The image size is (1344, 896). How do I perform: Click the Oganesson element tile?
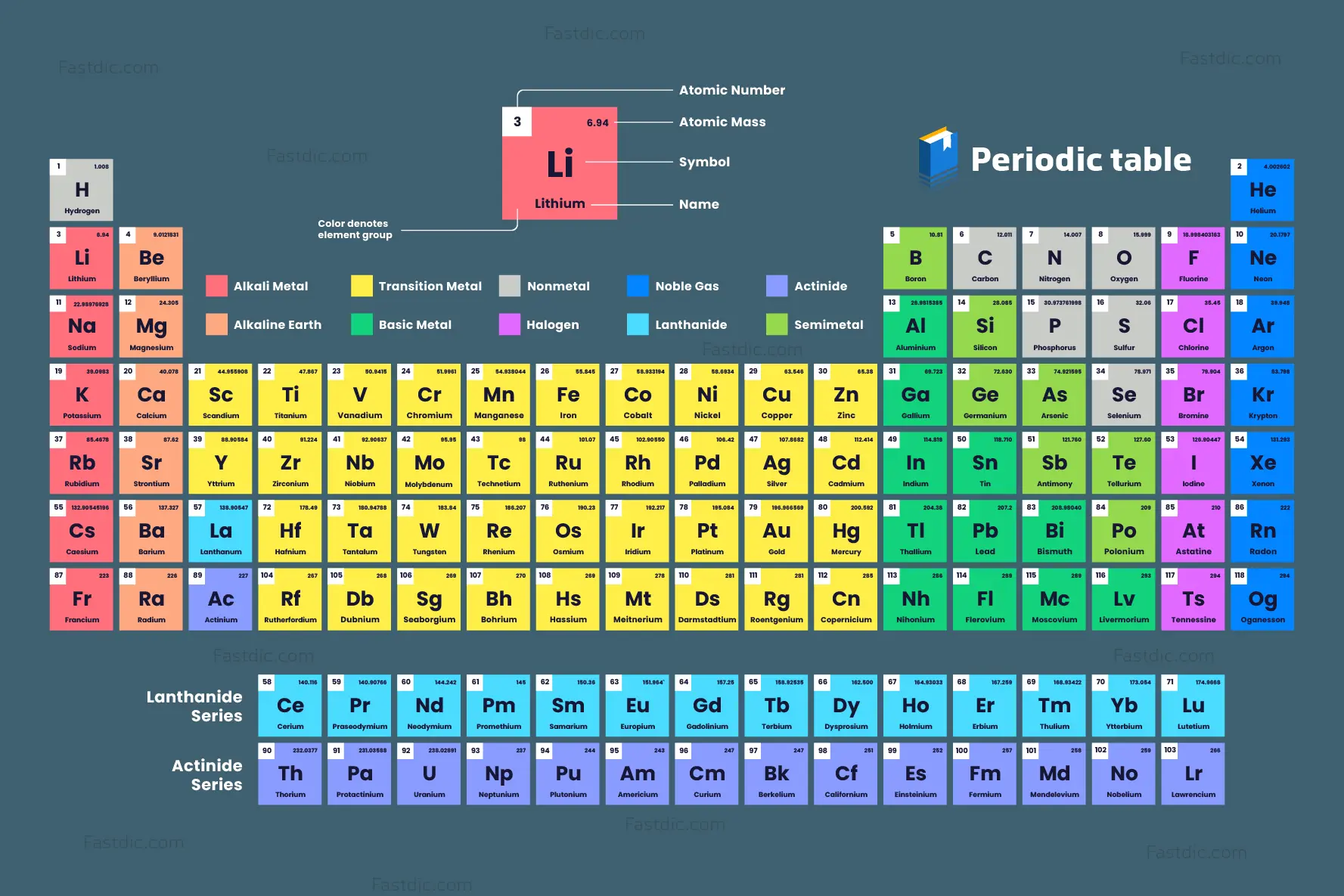point(1262,600)
